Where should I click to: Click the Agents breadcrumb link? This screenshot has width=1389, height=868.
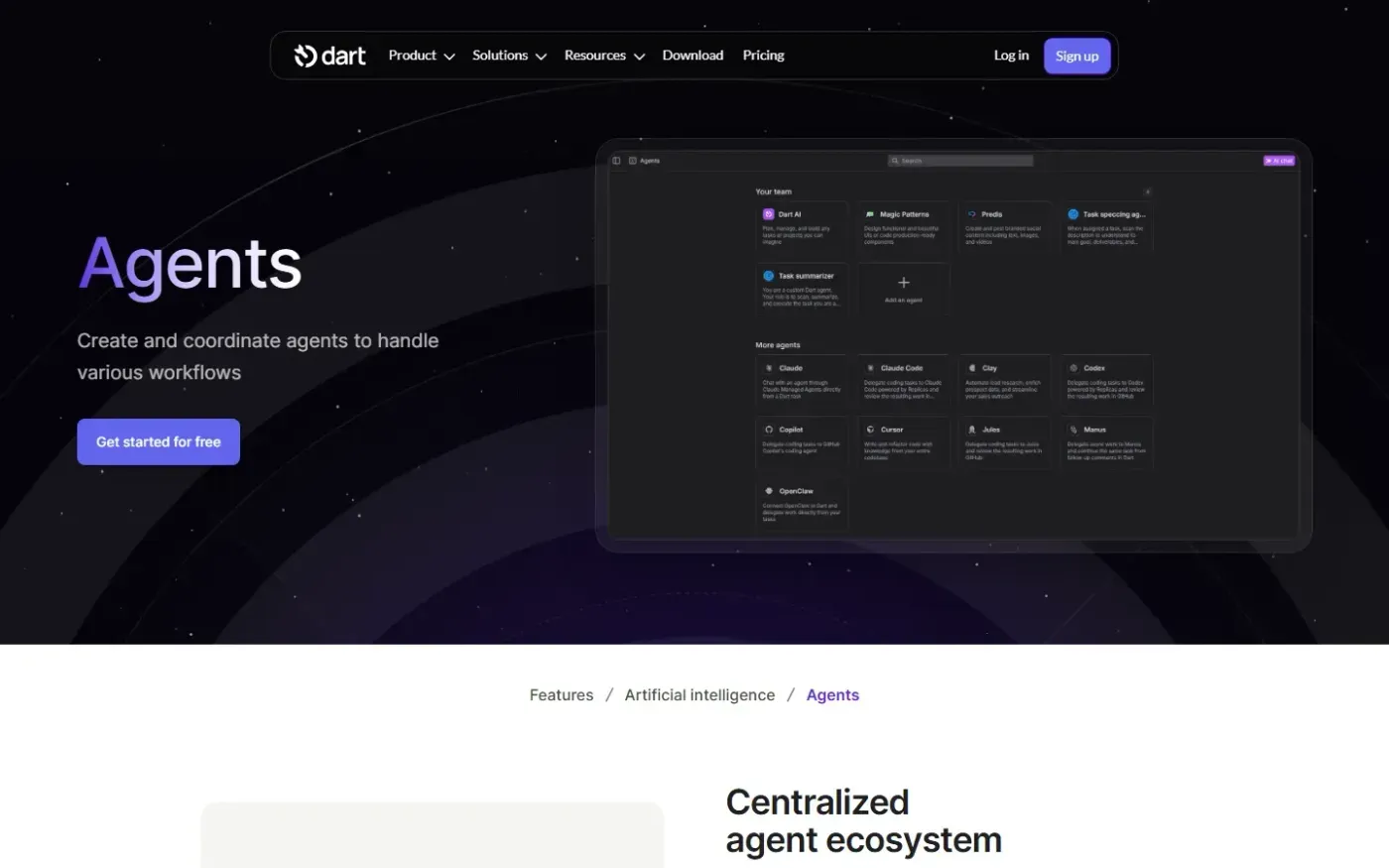pyautogui.click(x=832, y=695)
